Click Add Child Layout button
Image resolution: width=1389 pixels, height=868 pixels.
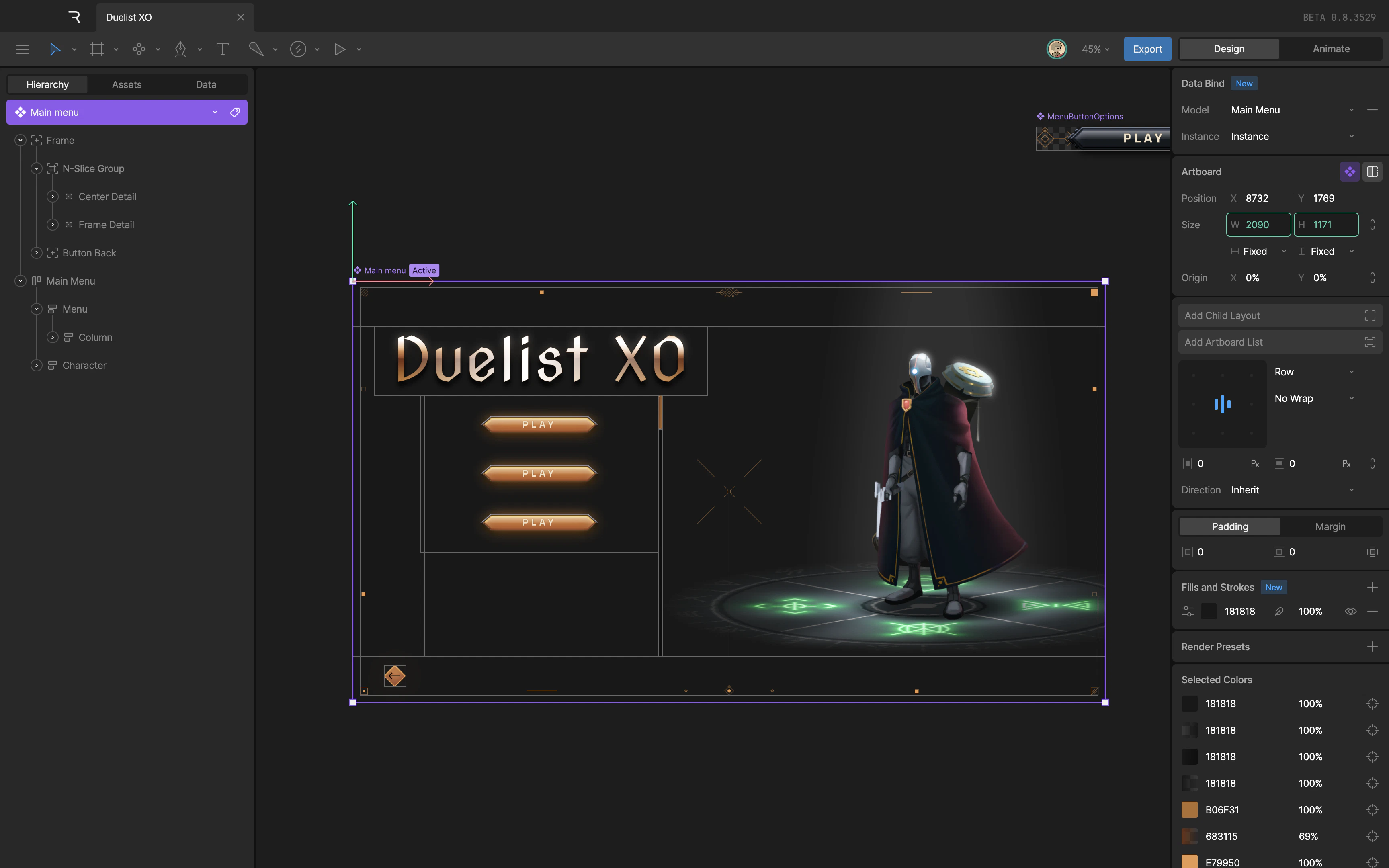[x=1279, y=316]
